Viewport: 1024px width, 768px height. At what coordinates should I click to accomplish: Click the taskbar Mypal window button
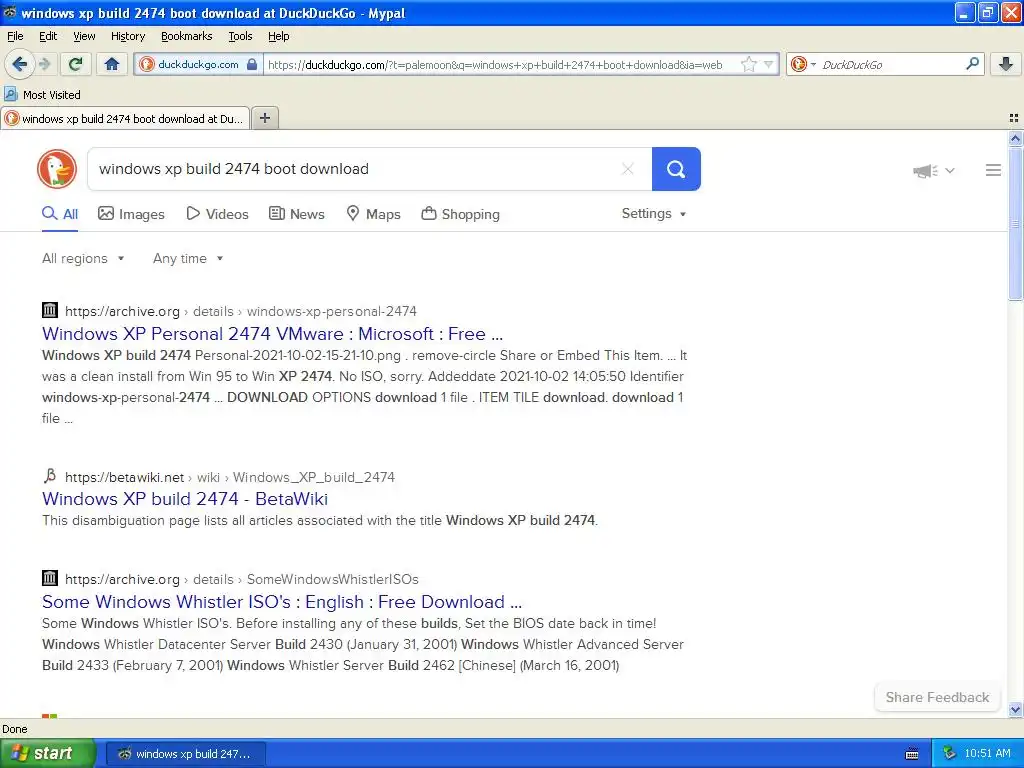[185, 754]
